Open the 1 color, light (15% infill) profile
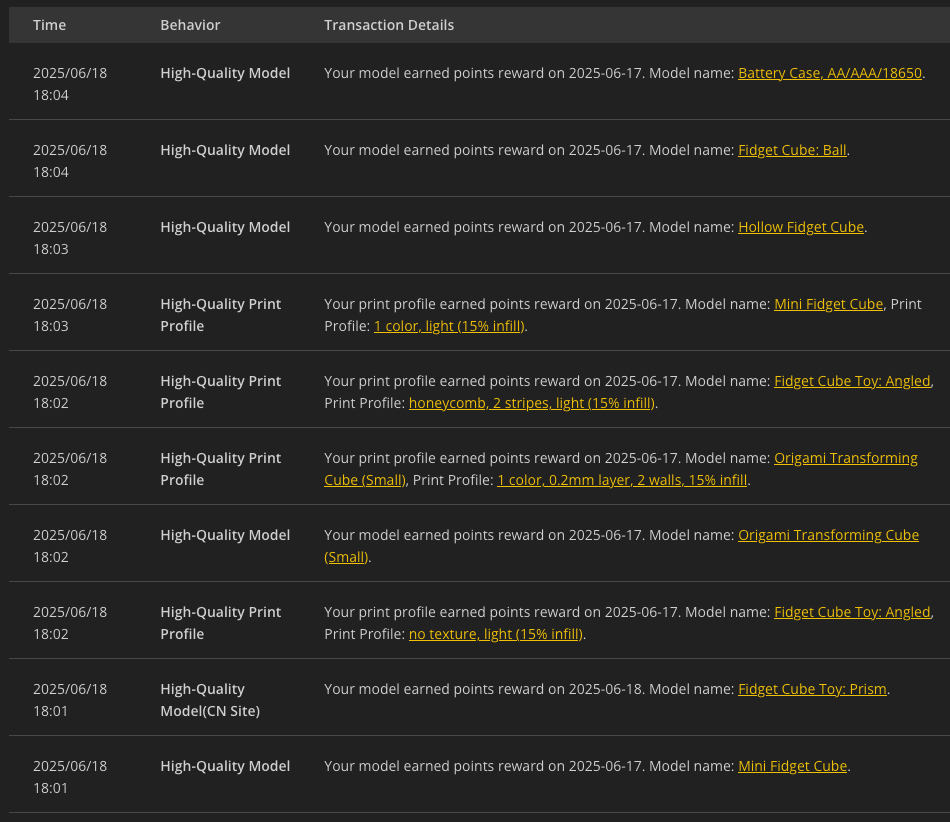The height and width of the screenshot is (822, 950). (x=449, y=326)
